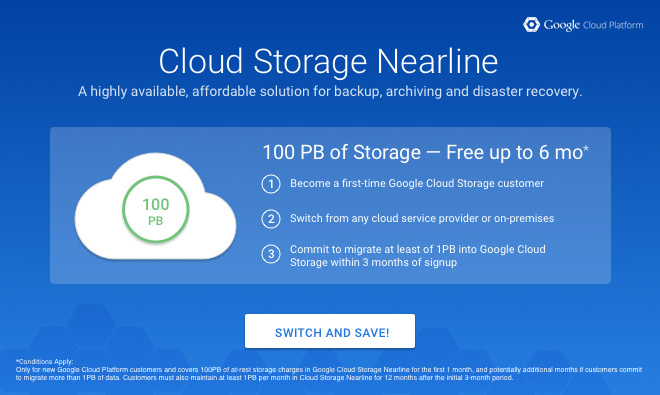Image resolution: width=660 pixels, height=395 pixels.
Task: Click the fine print paragraph about new customers
Action: [x=329, y=374]
